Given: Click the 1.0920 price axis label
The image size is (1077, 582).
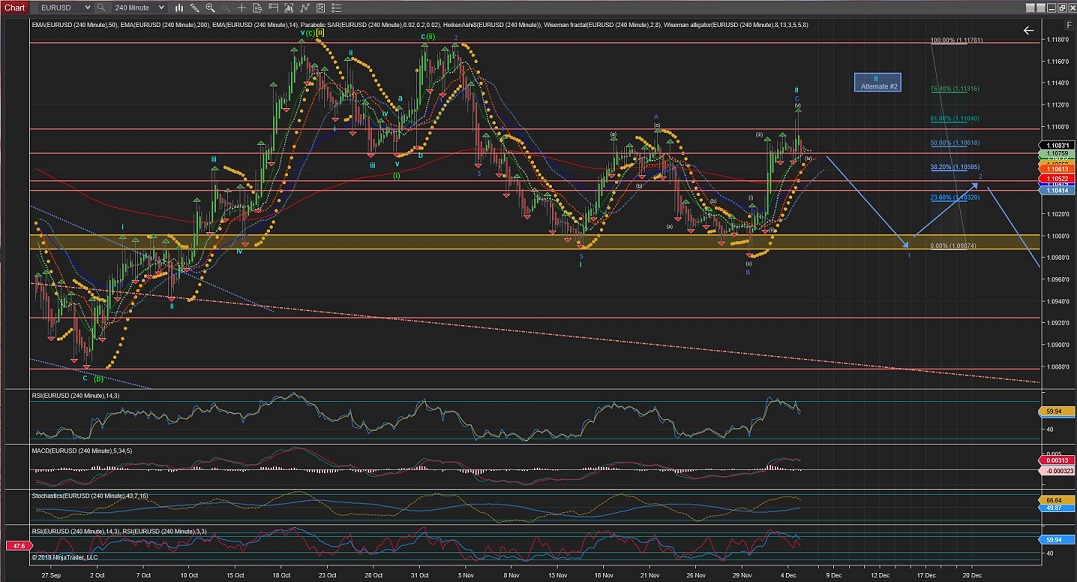Looking at the screenshot, I should (1058, 323).
